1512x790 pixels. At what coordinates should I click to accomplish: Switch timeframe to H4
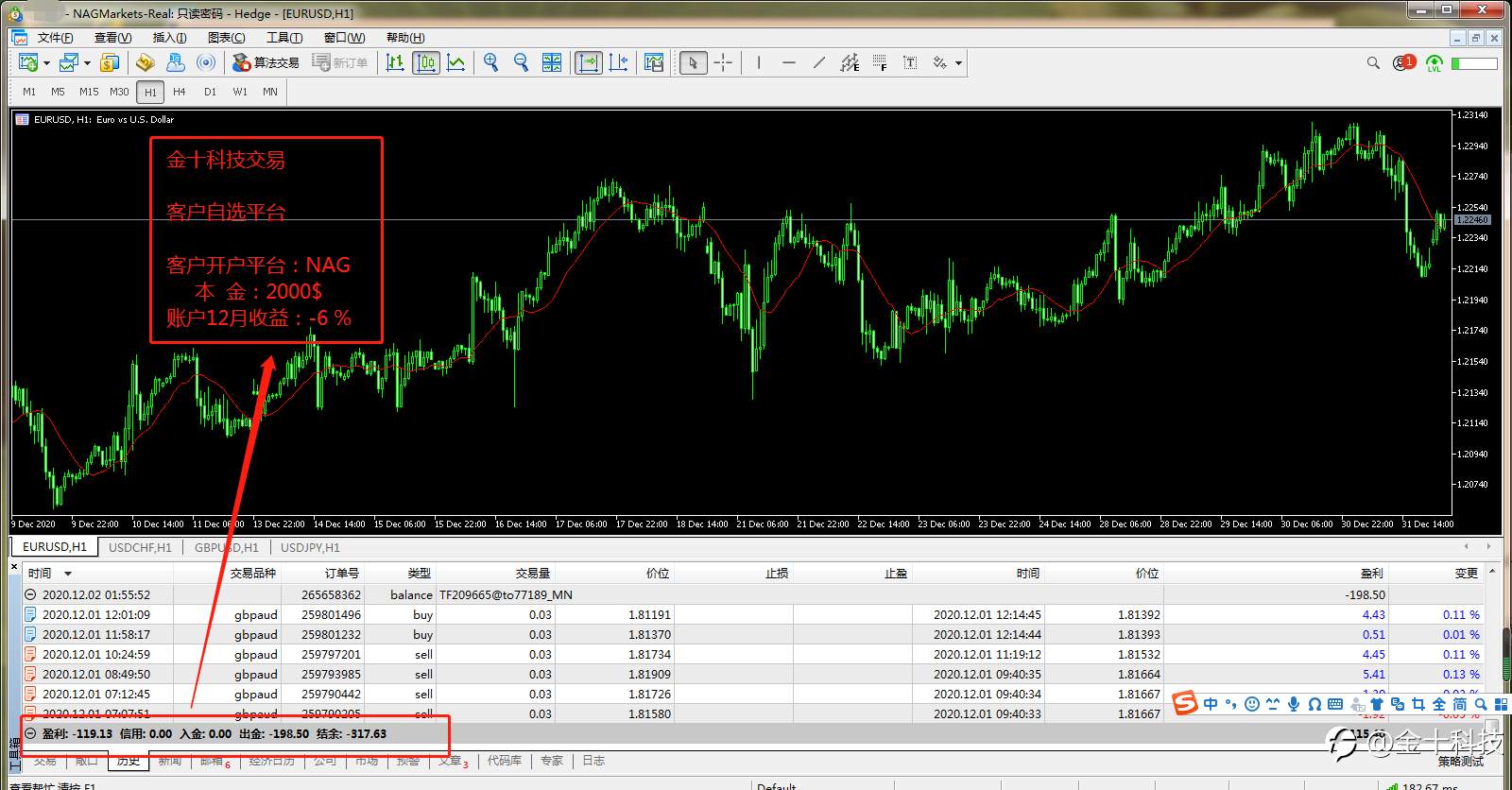click(x=180, y=92)
